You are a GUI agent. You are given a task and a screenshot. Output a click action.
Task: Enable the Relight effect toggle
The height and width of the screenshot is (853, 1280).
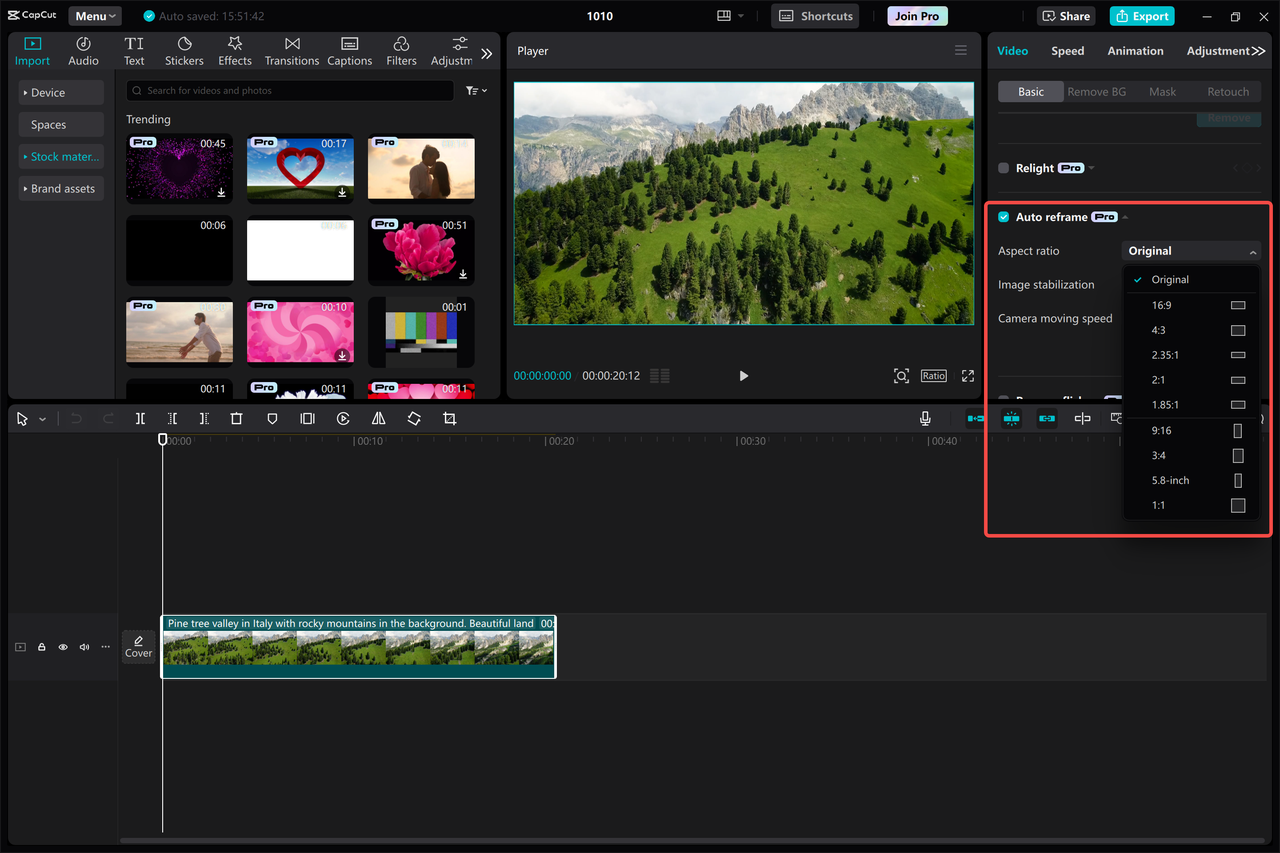[1002, 168]
